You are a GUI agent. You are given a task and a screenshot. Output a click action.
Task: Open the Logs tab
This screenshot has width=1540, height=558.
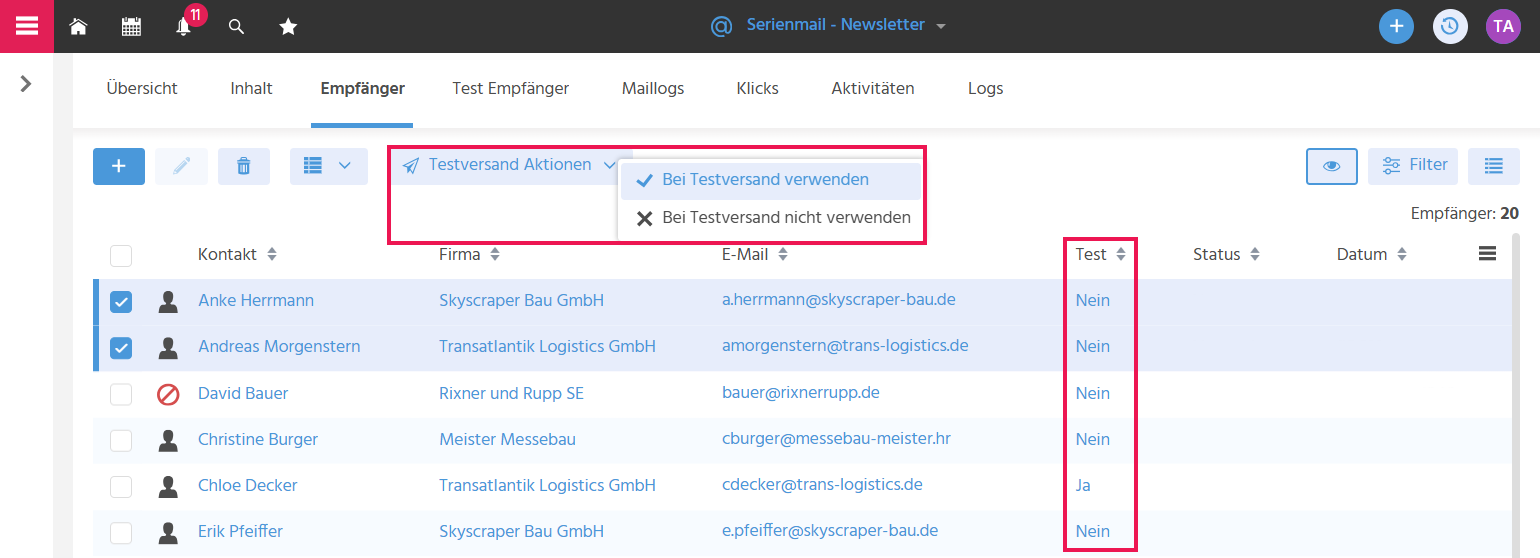pos(985,88)
